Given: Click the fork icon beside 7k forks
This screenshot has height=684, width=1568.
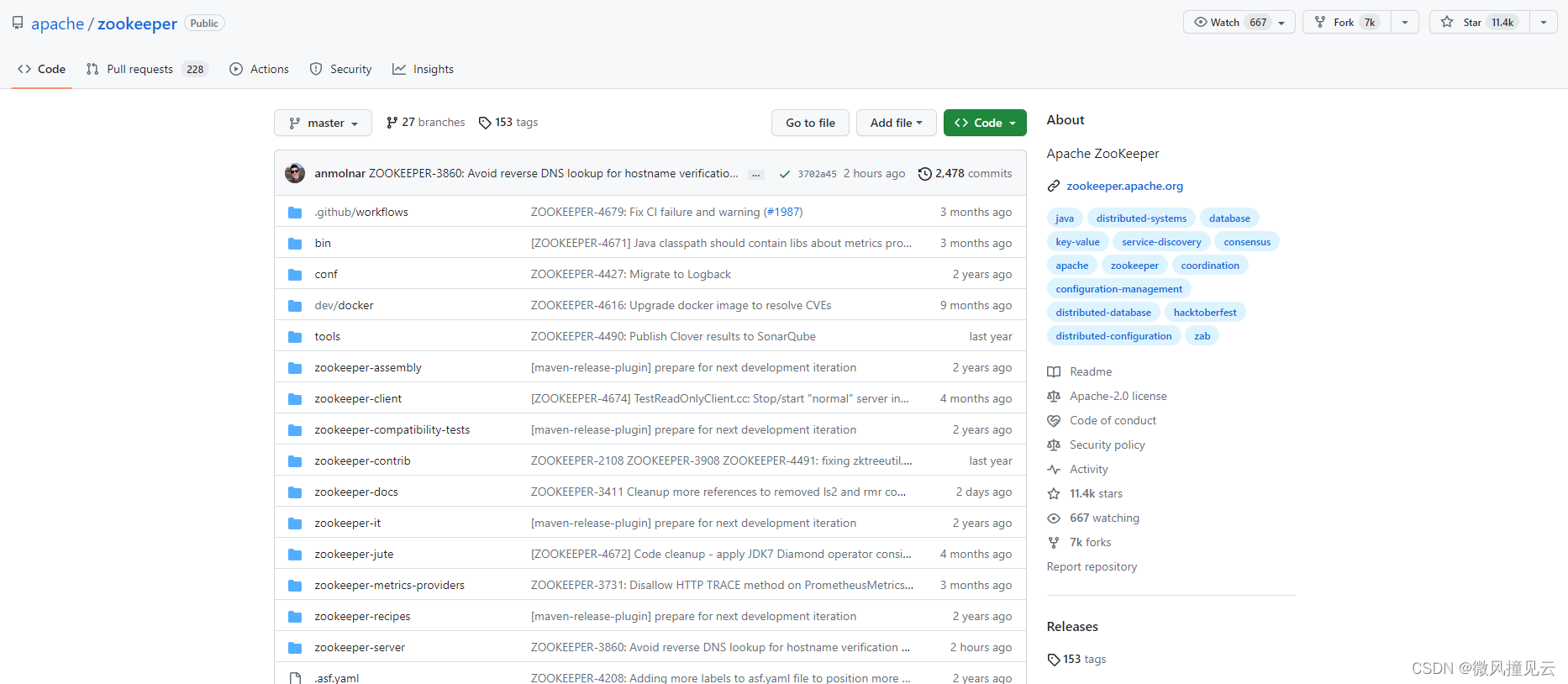Looking at the screenshot, I should (x=1054, y=543).
